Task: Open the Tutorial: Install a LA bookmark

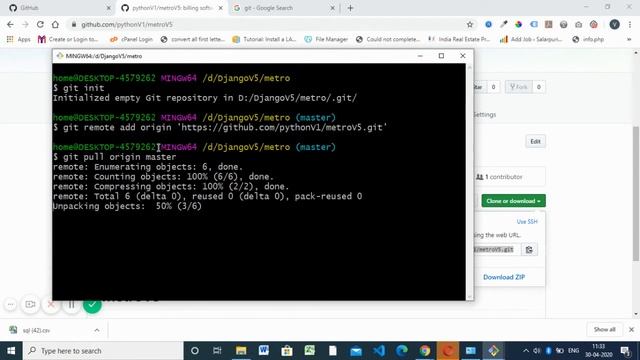Action: 264,39
